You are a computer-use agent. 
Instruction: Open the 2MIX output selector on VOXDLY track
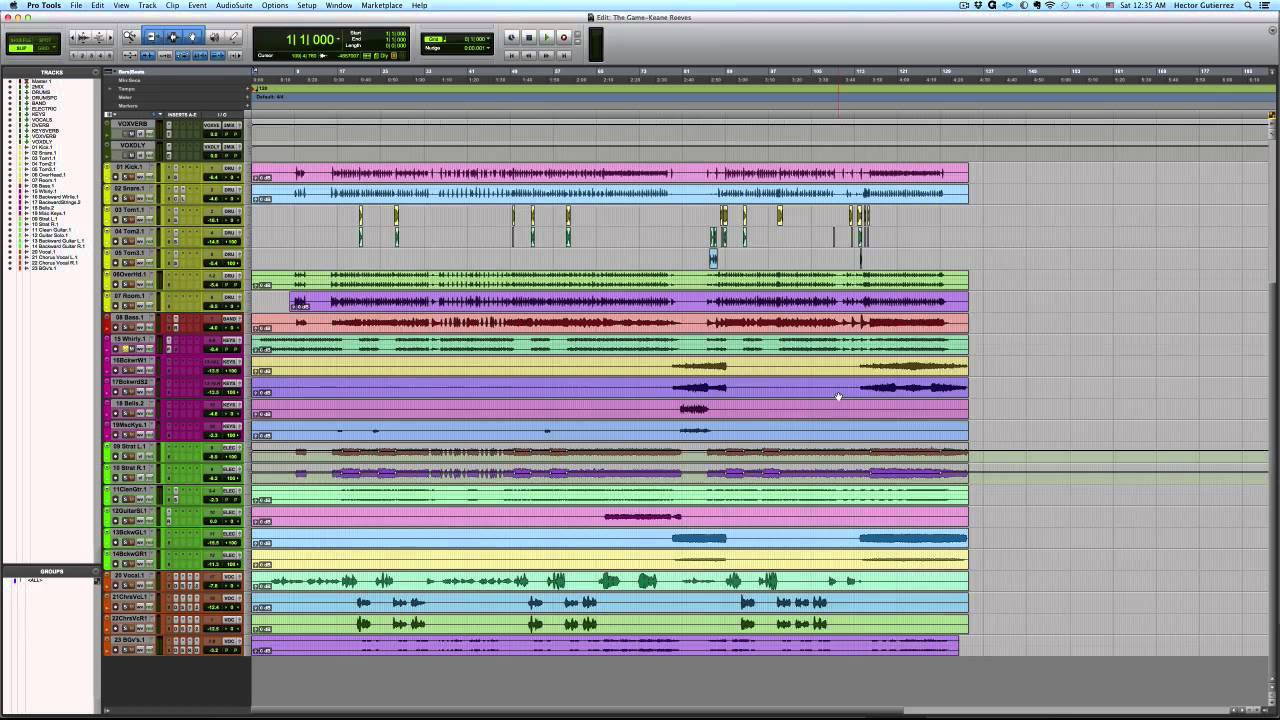pos(229,146)
